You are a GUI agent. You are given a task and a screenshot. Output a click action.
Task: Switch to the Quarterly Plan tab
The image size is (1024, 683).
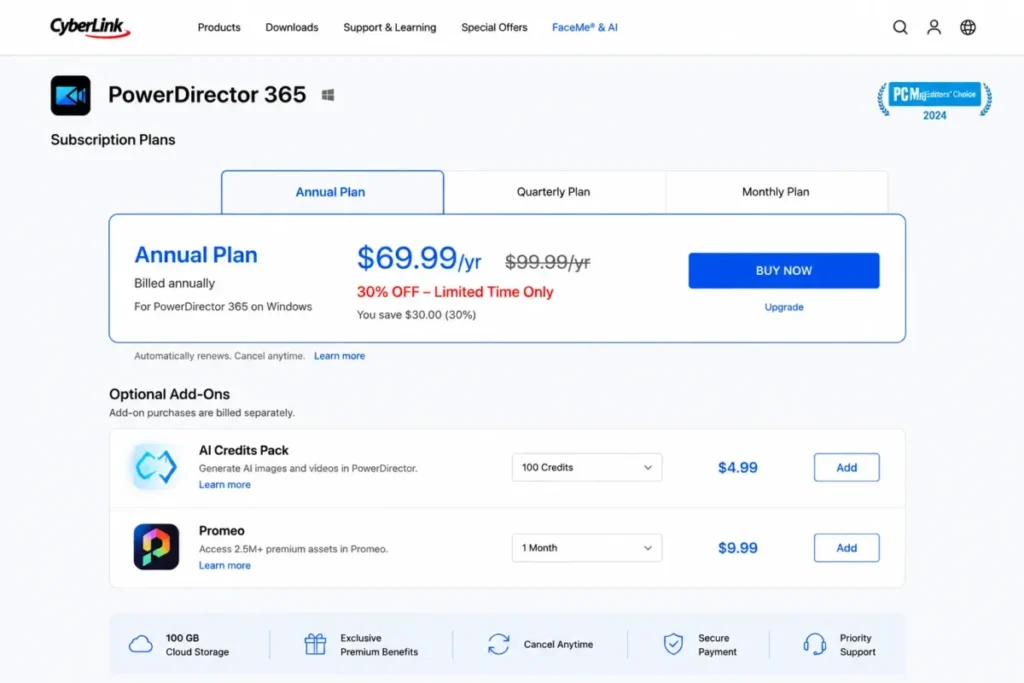pos(554,192)
